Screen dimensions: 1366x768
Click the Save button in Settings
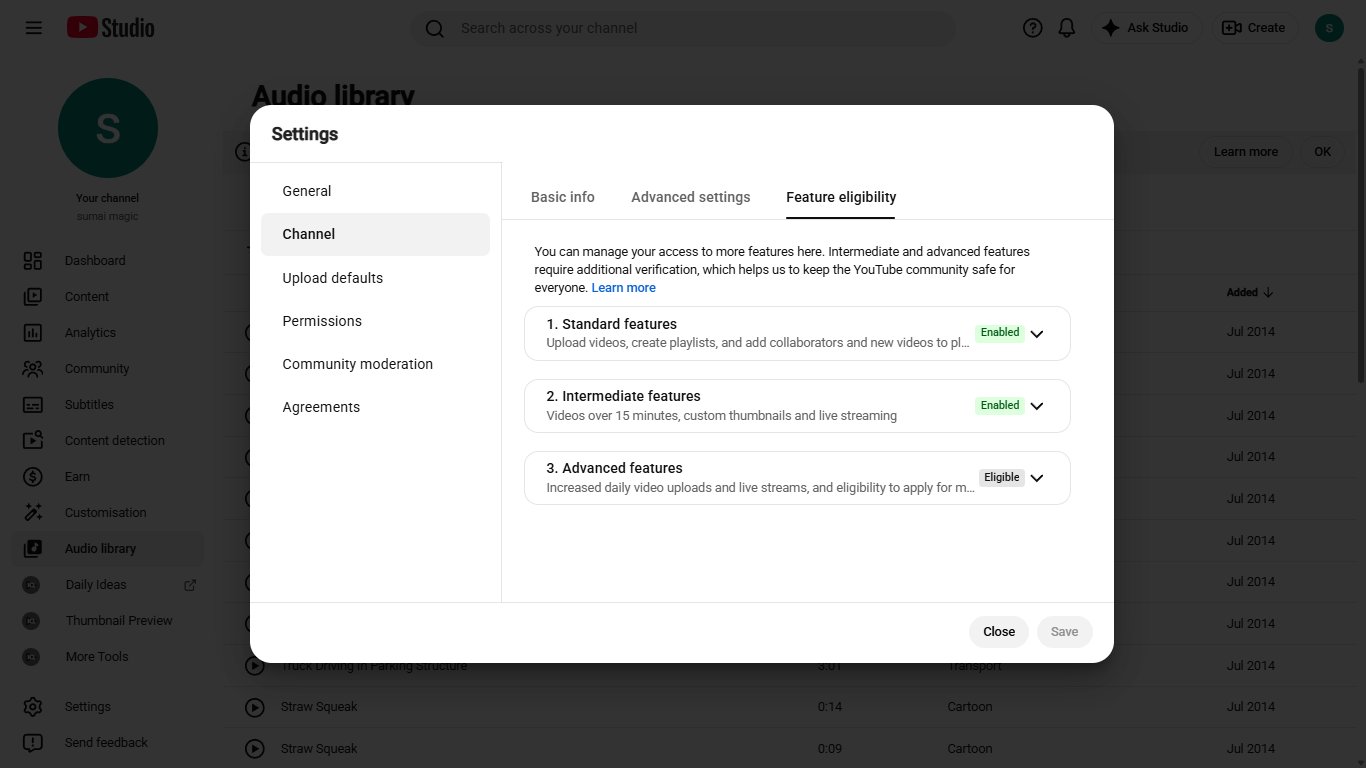[x=1064, y=632]
